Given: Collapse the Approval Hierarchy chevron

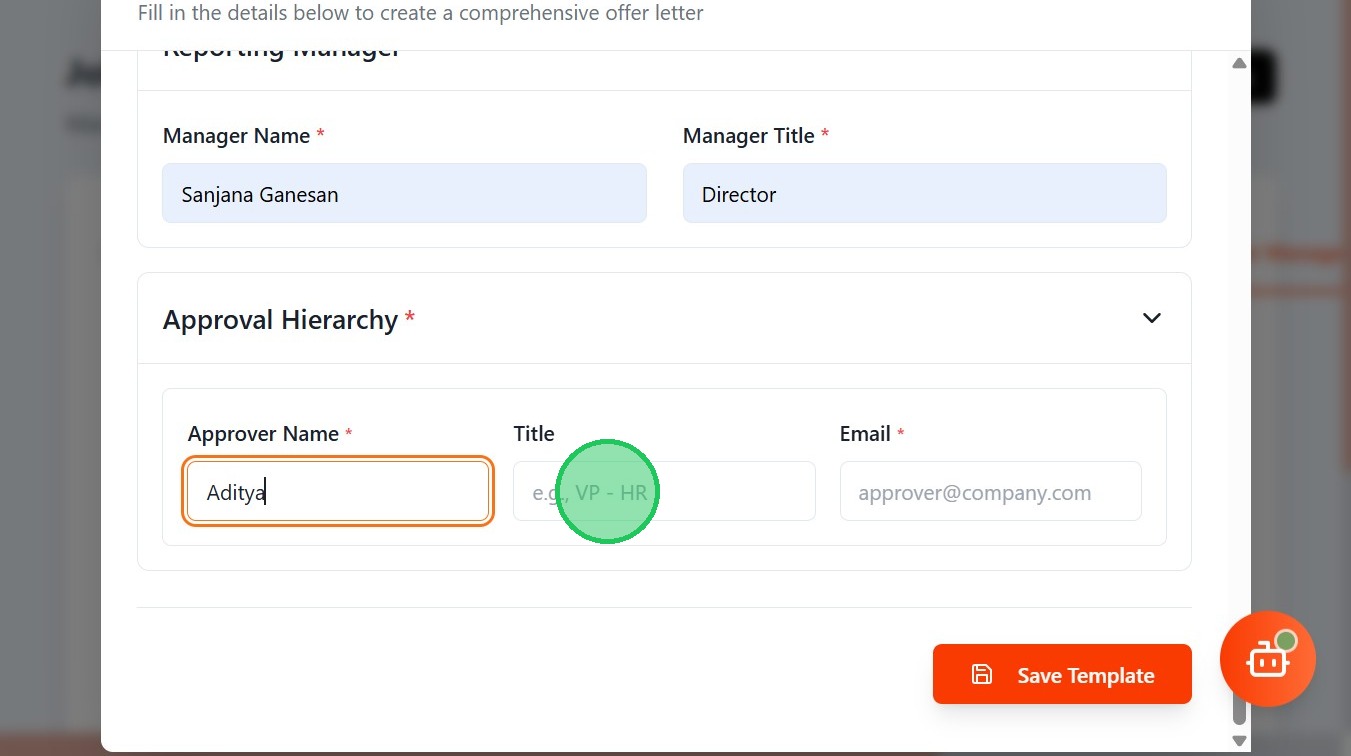Looking at the screenshot, I should click(x=1152, y=318).
